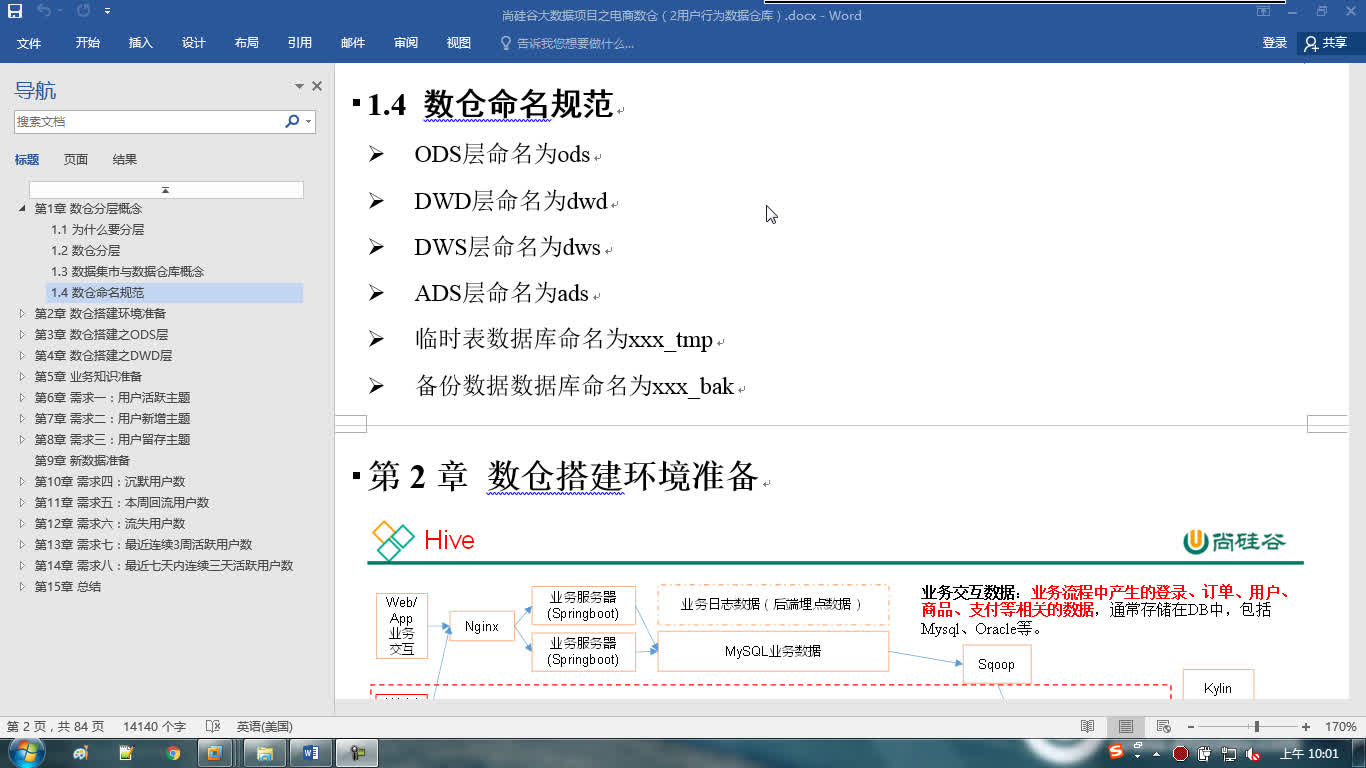The height and width of the screenshot is (768, 1366).
Task: Switch to Print Layout view
Action: tap(1126, 726)
